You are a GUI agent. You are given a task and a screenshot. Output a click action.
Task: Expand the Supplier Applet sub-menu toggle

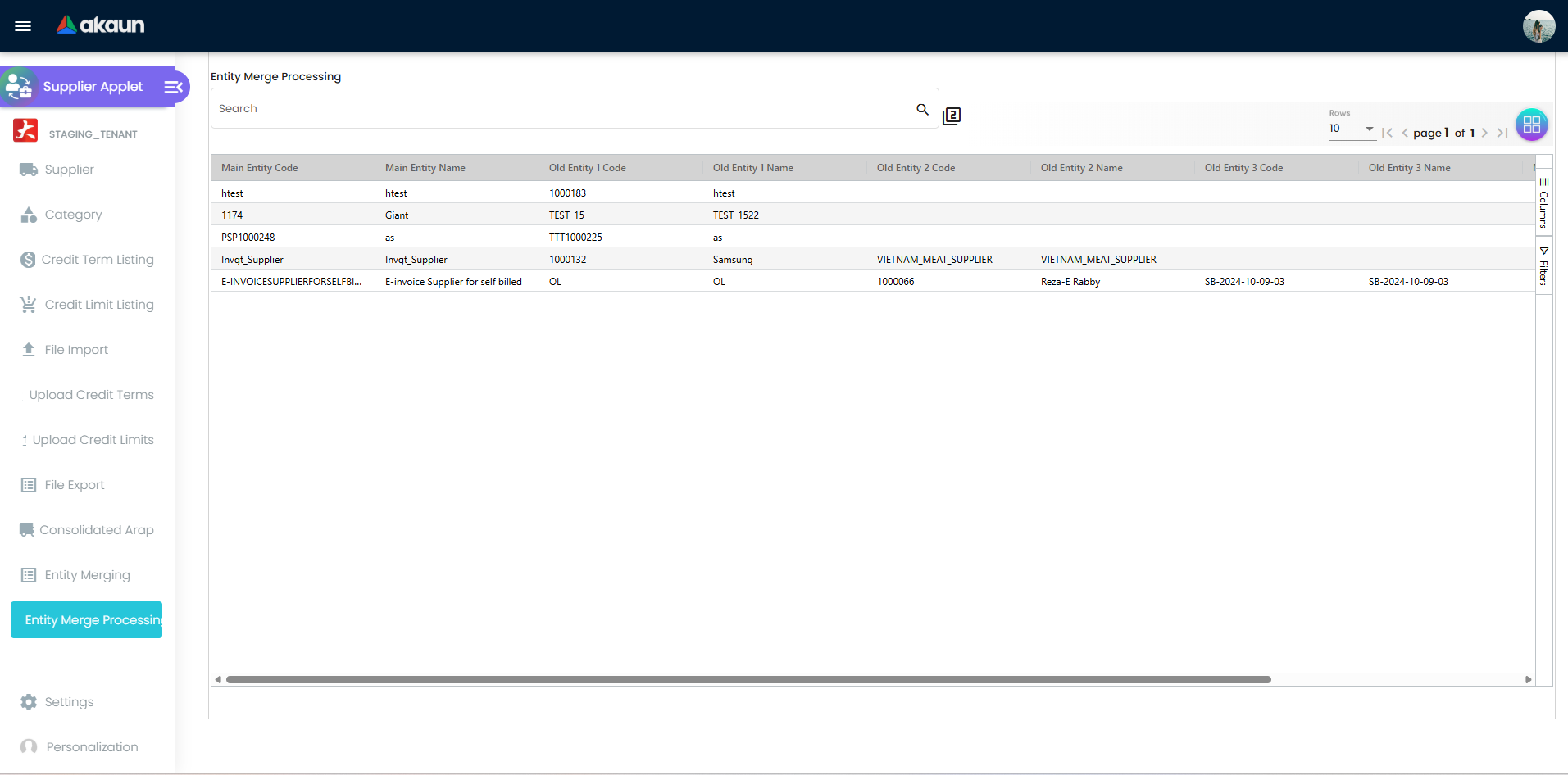point(172,86)
